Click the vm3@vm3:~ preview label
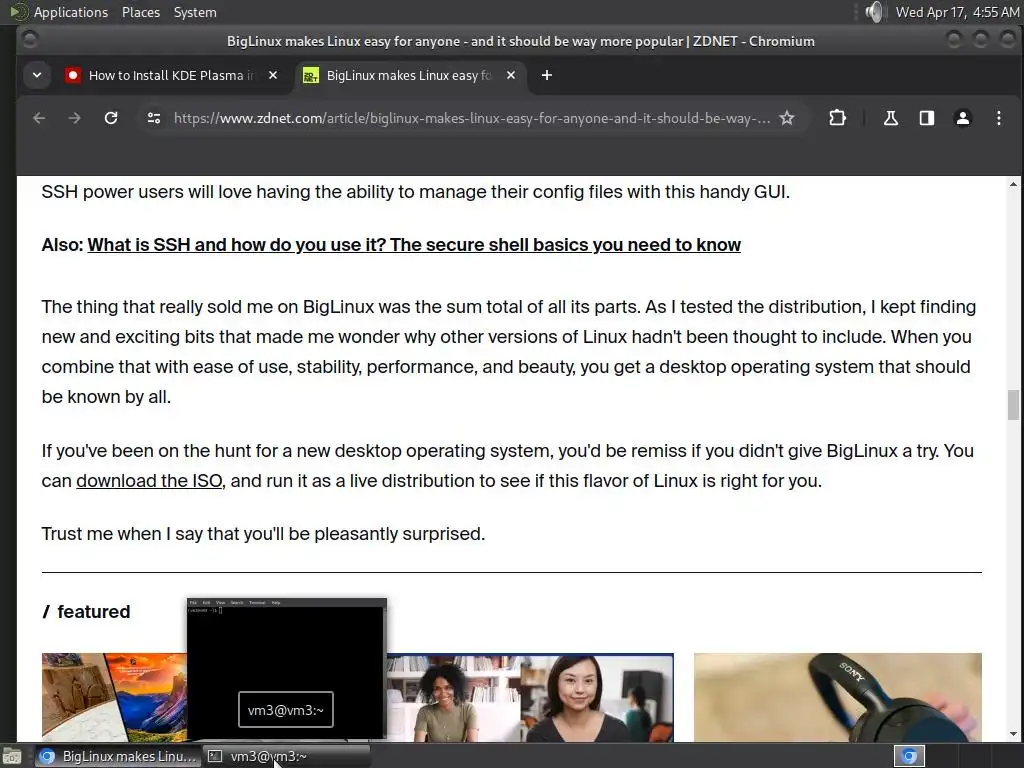Image resolution: width=1024 pixels, height=768 pixels. pos(286,710)
